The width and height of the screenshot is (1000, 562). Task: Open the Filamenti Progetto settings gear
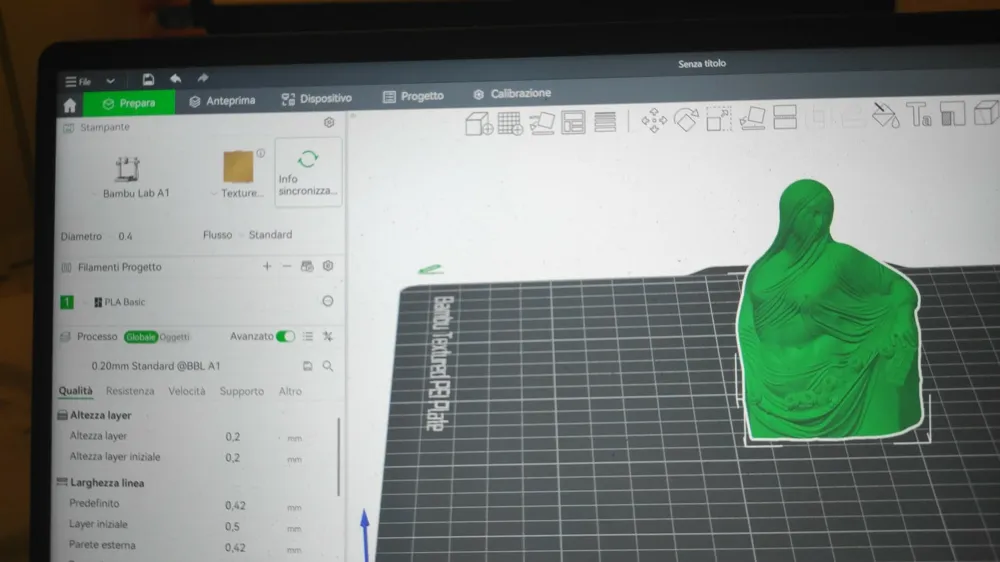(328, 266)
